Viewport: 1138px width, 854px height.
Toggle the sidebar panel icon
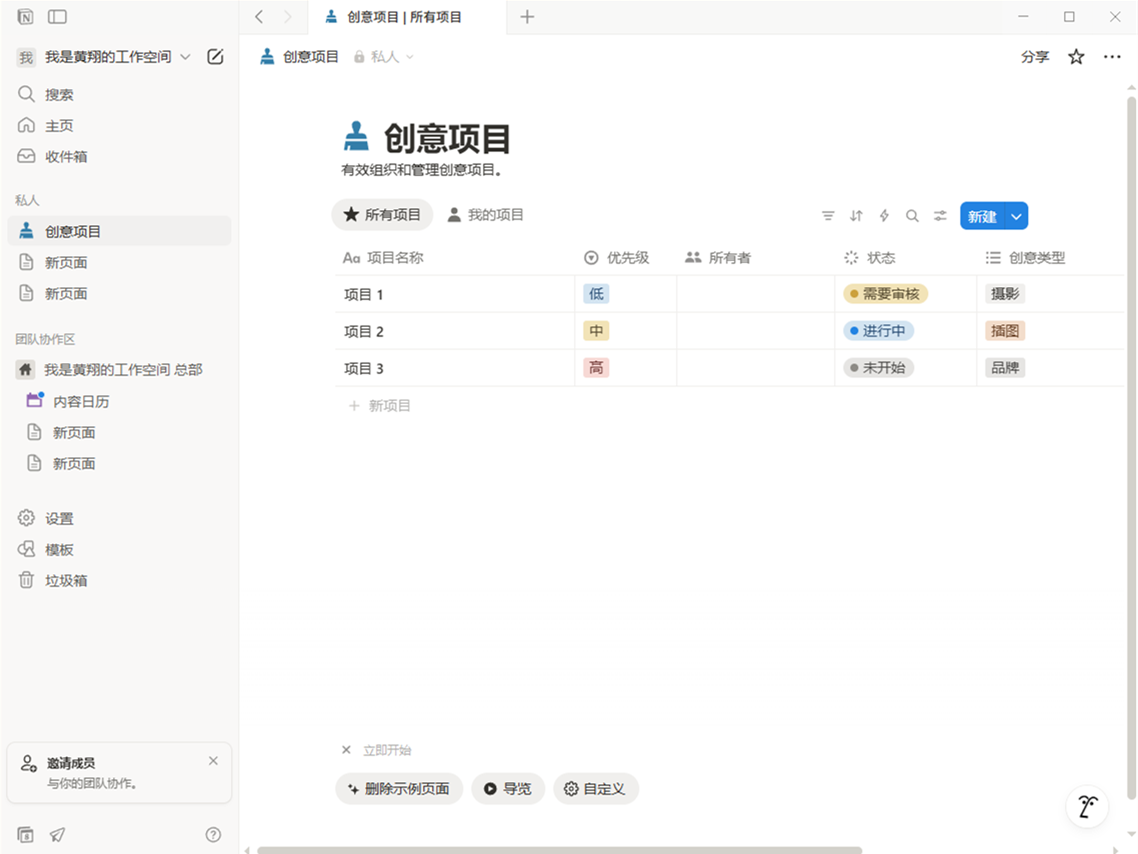click(57, 17)
